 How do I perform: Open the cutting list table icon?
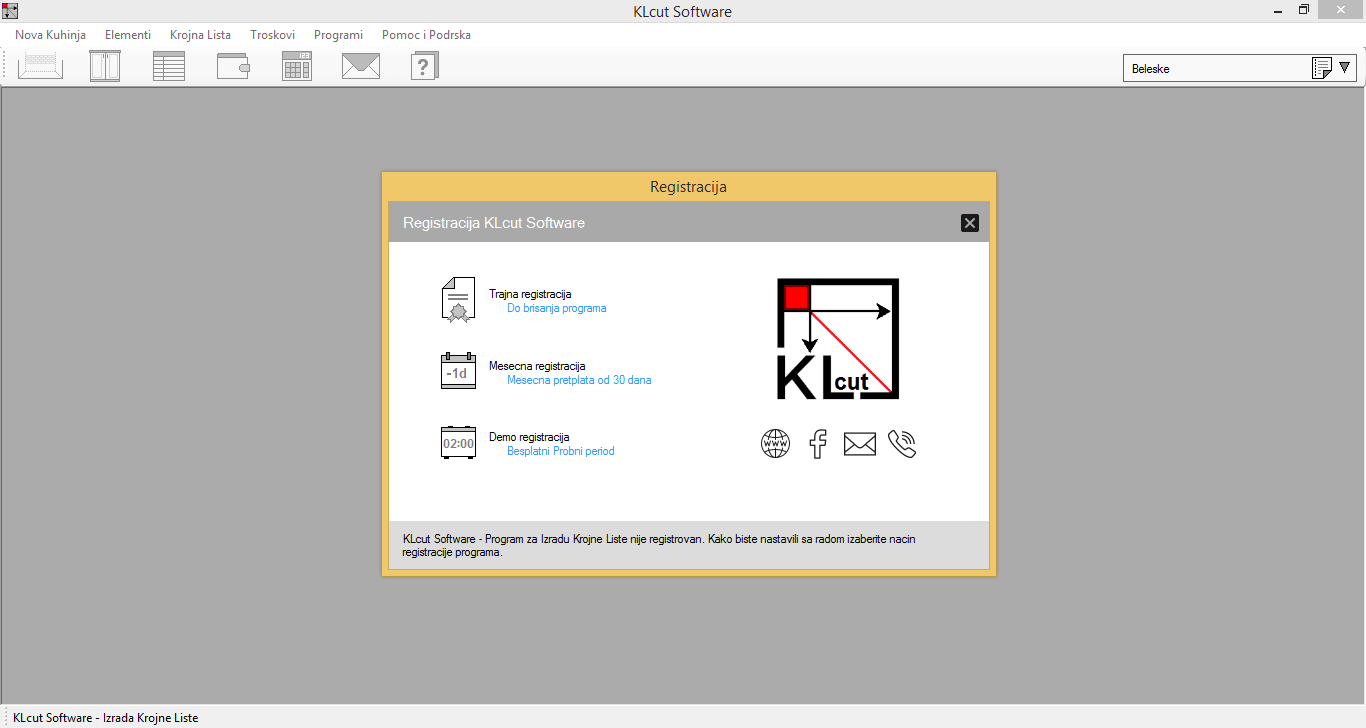(x=169, y=67)
